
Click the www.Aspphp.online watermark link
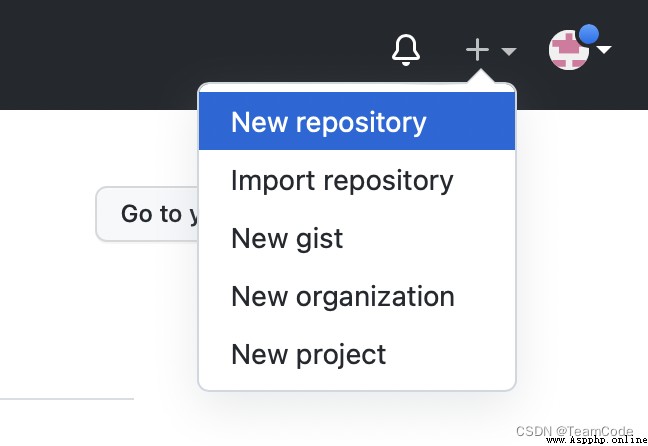point(597,440)
